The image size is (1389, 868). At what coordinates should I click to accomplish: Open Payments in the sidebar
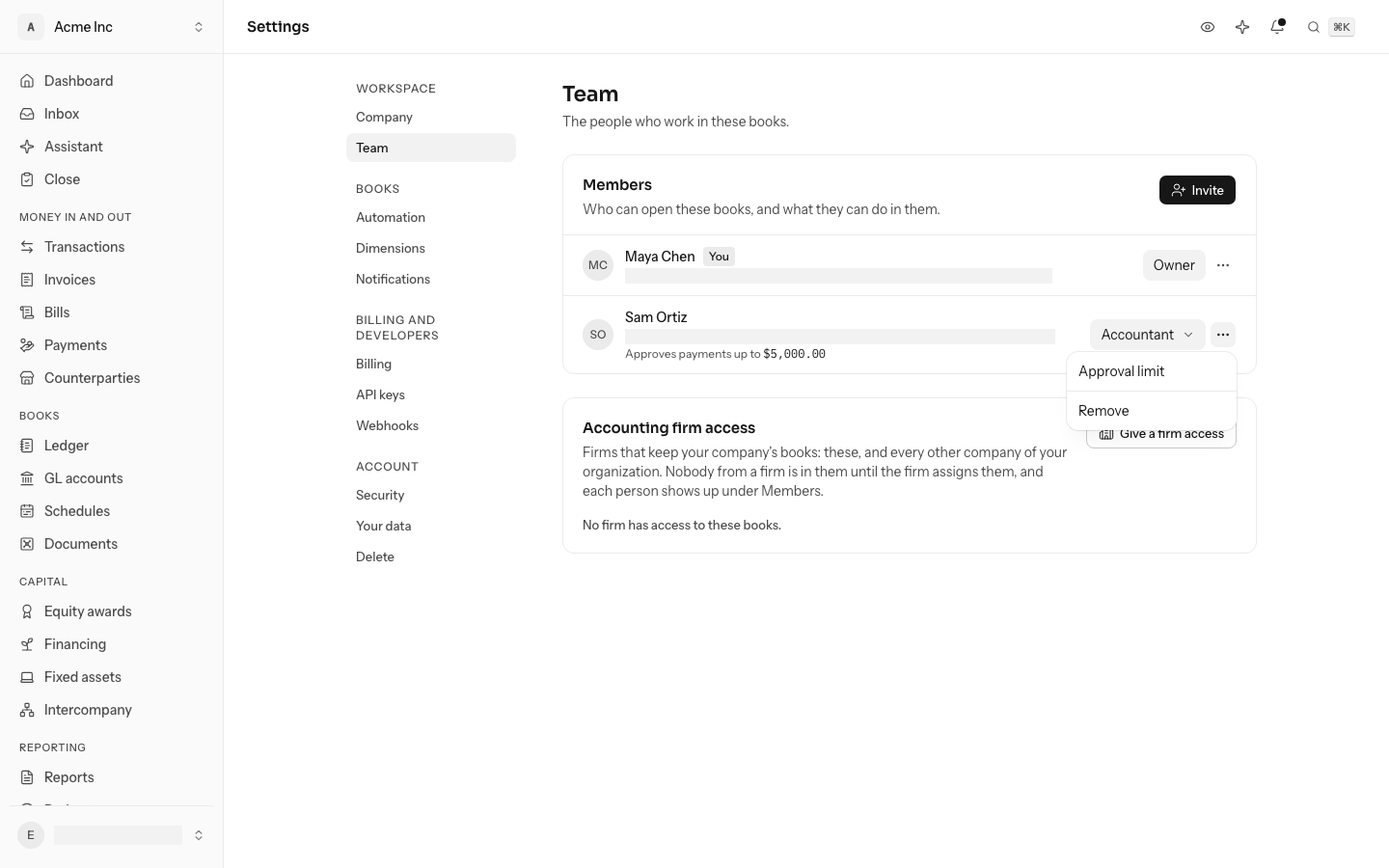(x=111, y=345)
